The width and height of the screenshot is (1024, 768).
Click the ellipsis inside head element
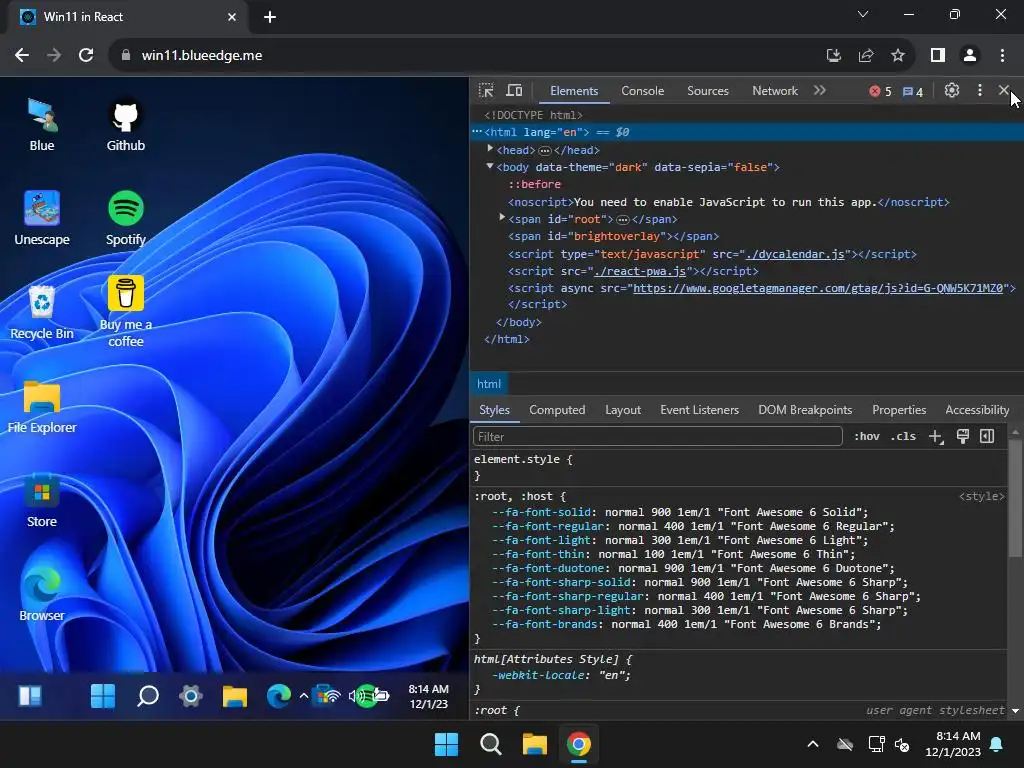pos(545,151)
